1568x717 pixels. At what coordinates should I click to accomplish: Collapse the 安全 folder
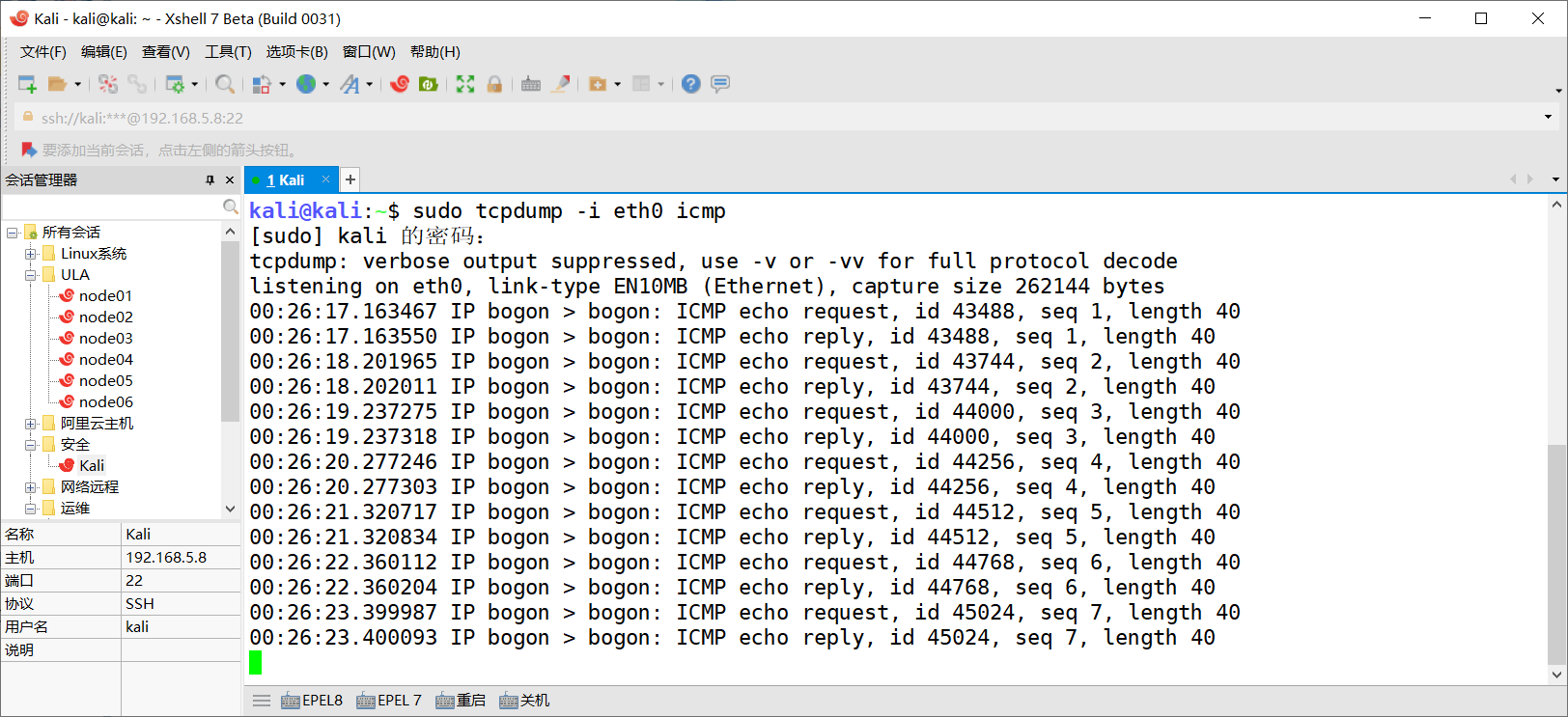click(x=30, y=445)
